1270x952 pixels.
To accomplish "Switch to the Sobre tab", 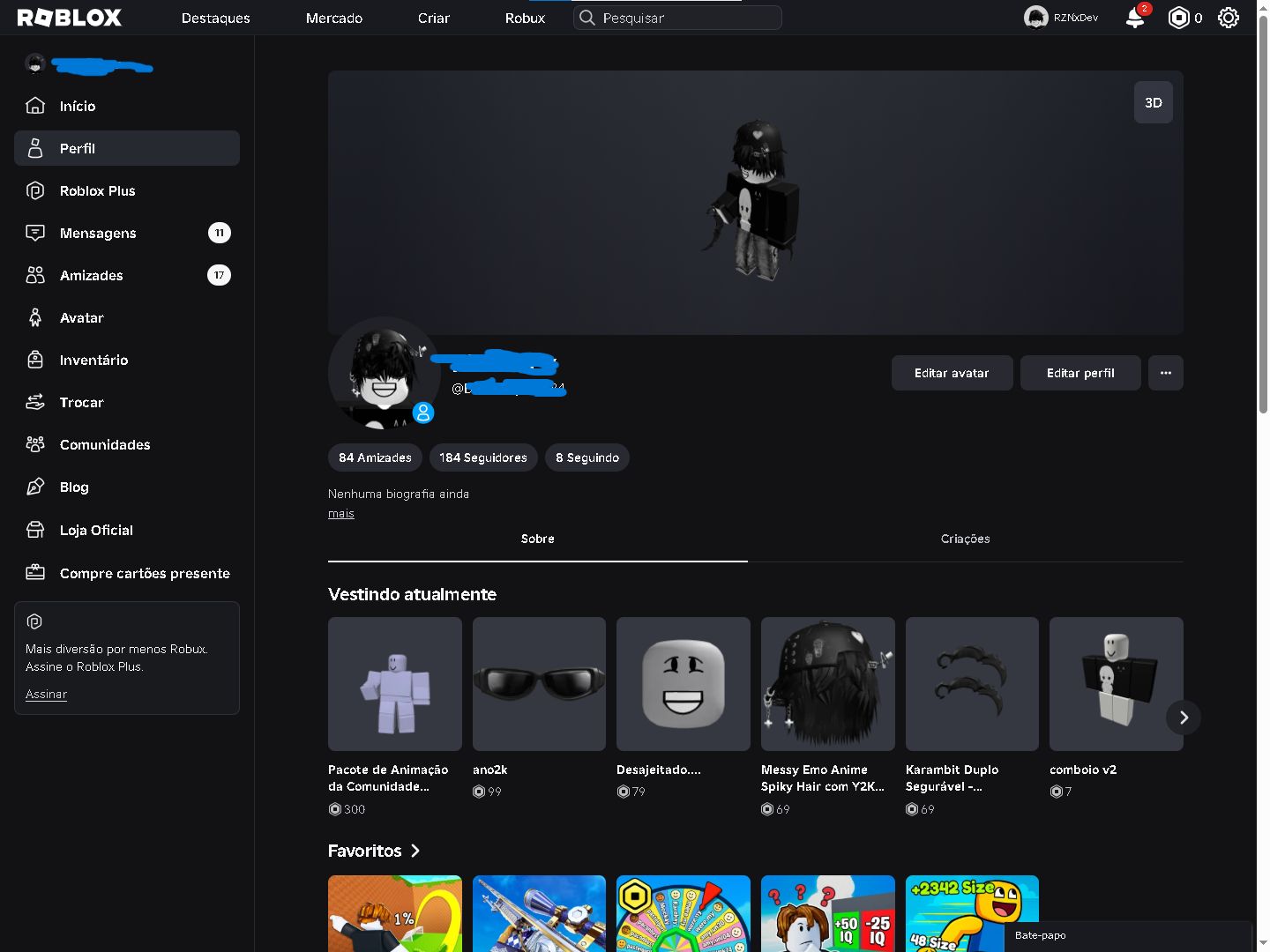I will (x=538, y=539).
